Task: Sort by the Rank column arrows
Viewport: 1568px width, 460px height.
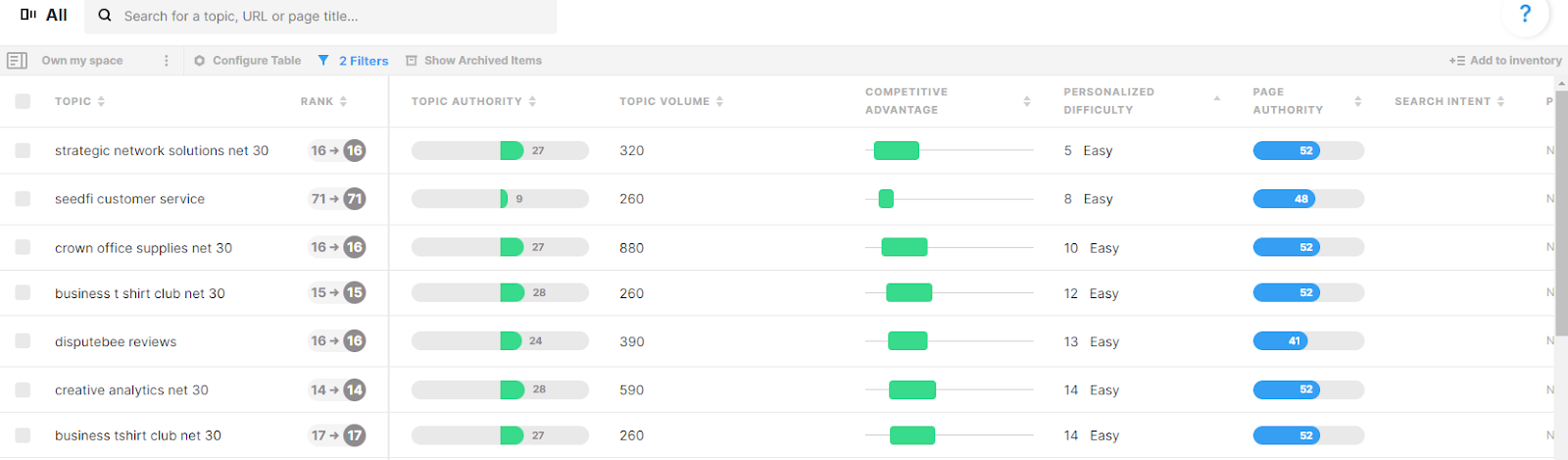Action: 343,101
